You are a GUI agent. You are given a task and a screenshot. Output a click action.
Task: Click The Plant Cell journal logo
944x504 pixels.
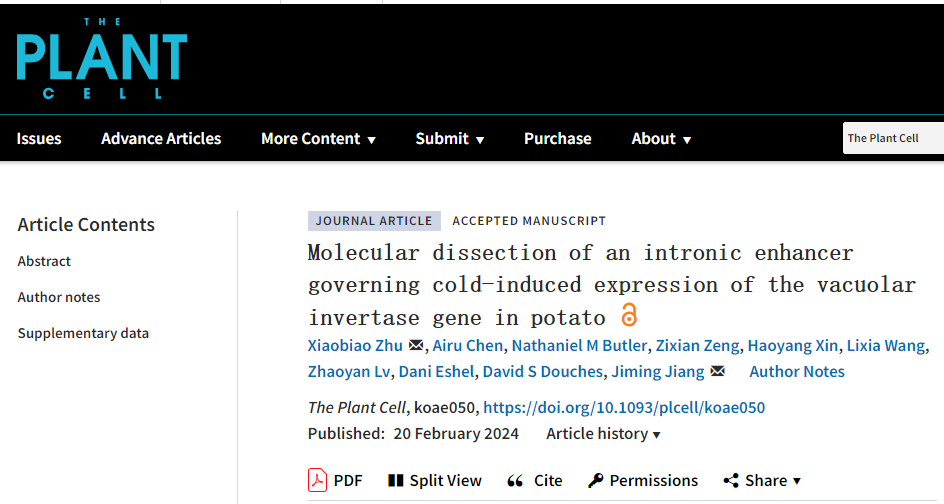pyautogui.click(x=101, y=58)
